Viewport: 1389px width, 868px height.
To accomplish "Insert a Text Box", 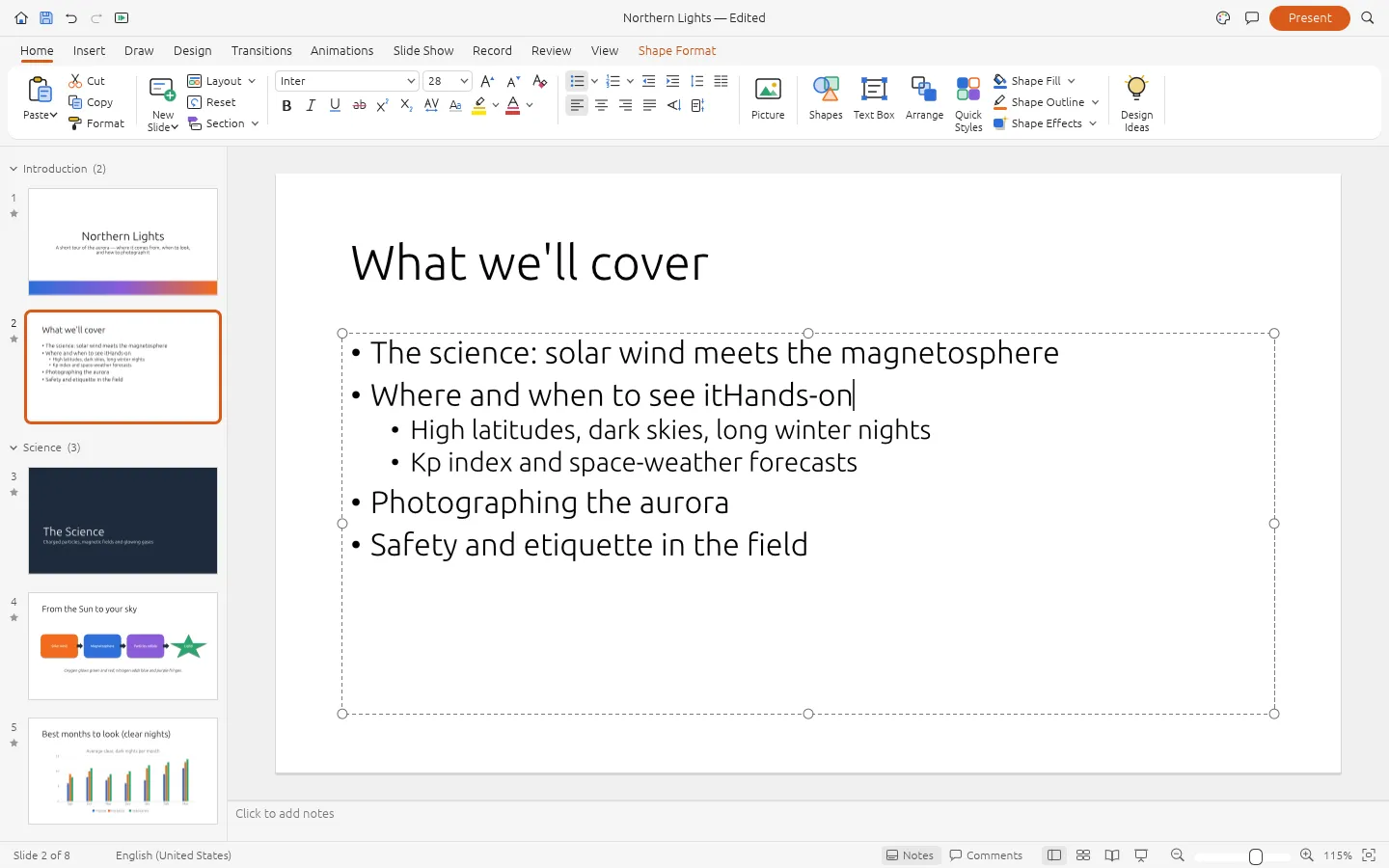I will coord(874,99).
